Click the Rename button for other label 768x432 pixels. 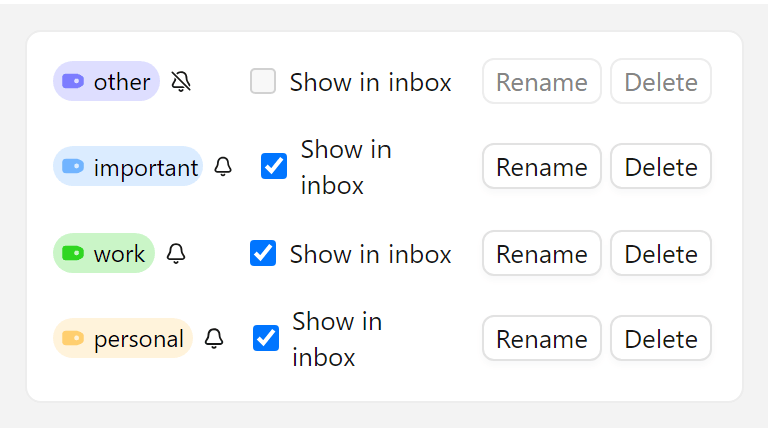542,82
